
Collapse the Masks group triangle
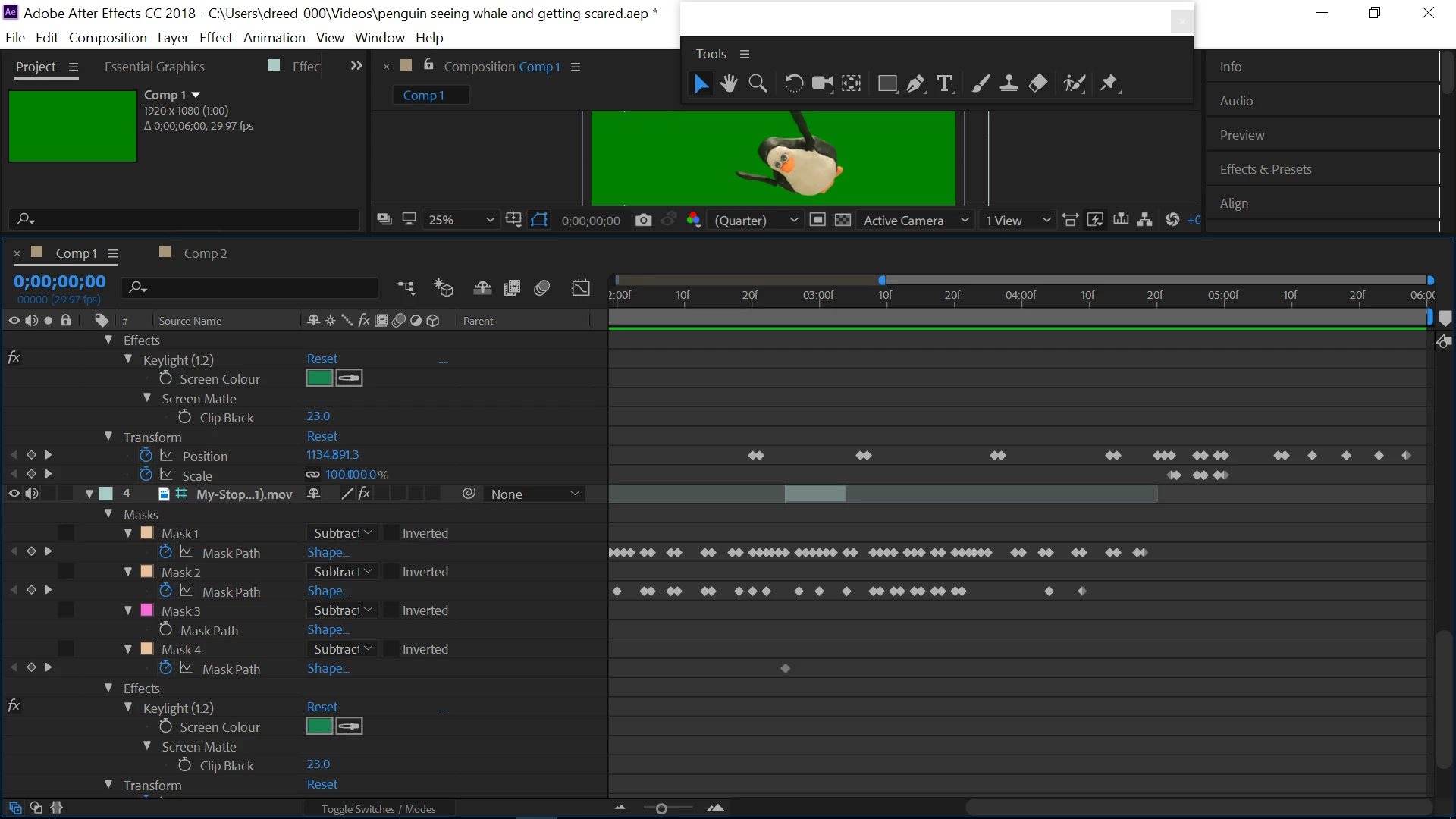tap(108, 514)
